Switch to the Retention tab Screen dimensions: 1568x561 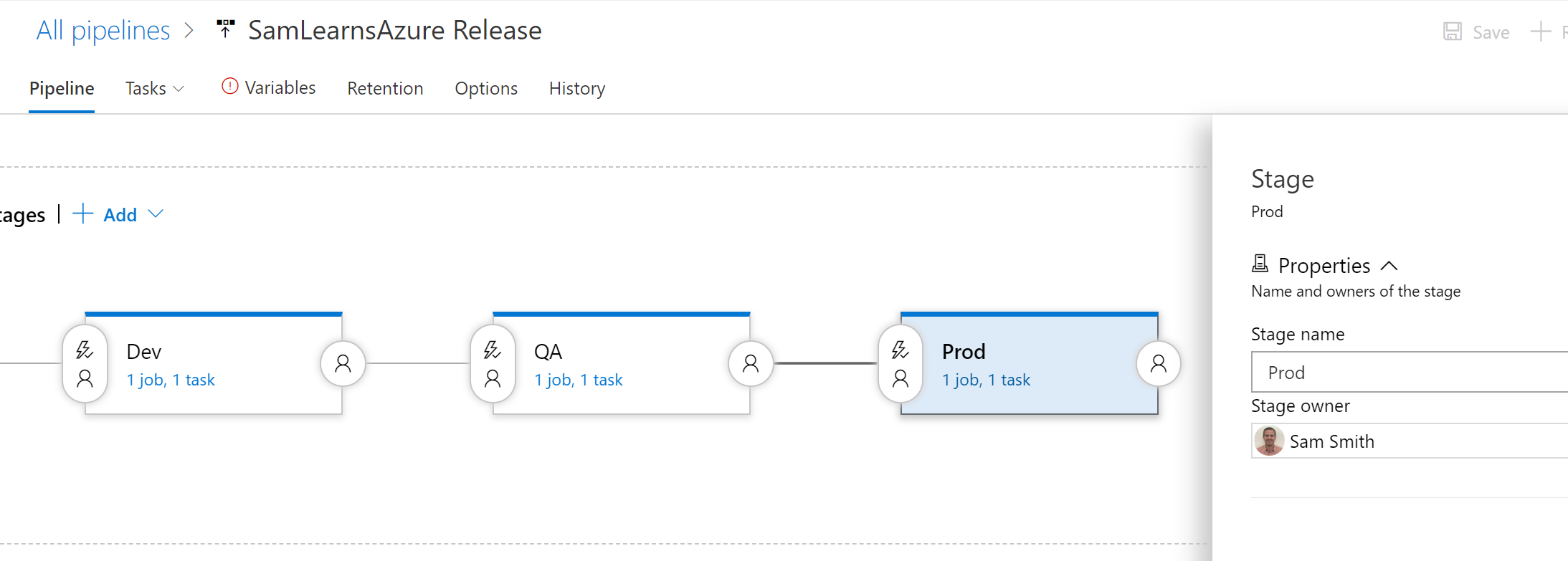[385, 88]
